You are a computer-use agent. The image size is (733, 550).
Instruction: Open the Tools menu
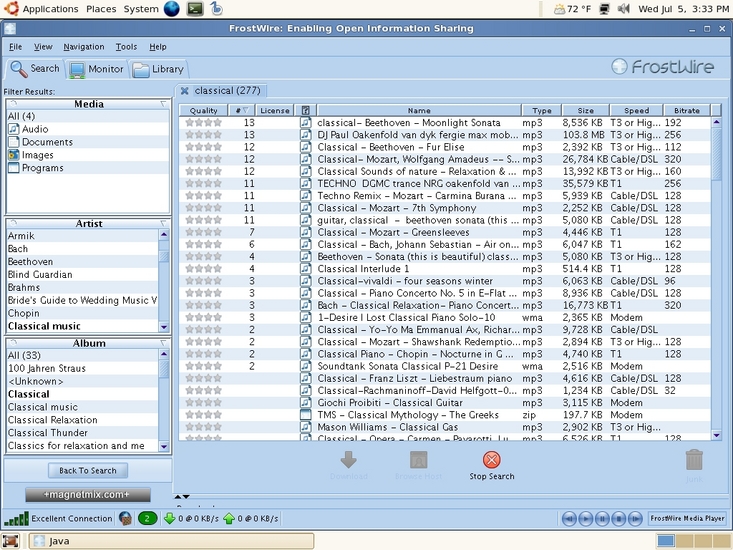126,47
